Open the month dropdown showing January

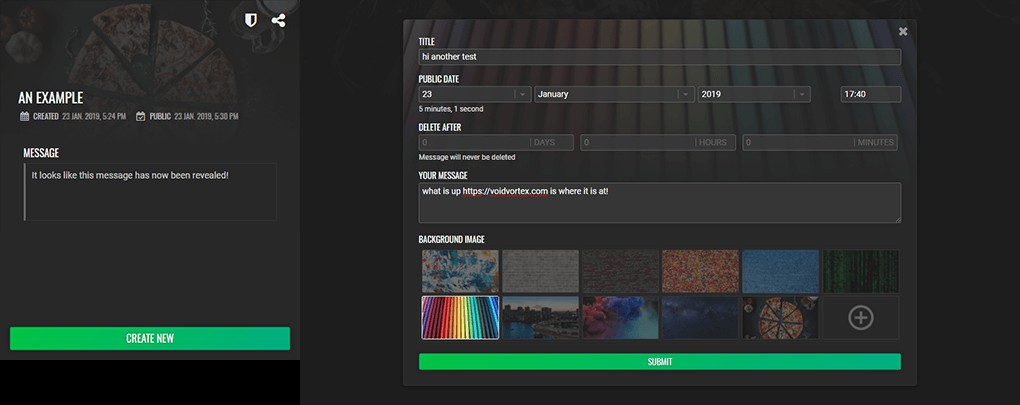[x=614, y=94]
